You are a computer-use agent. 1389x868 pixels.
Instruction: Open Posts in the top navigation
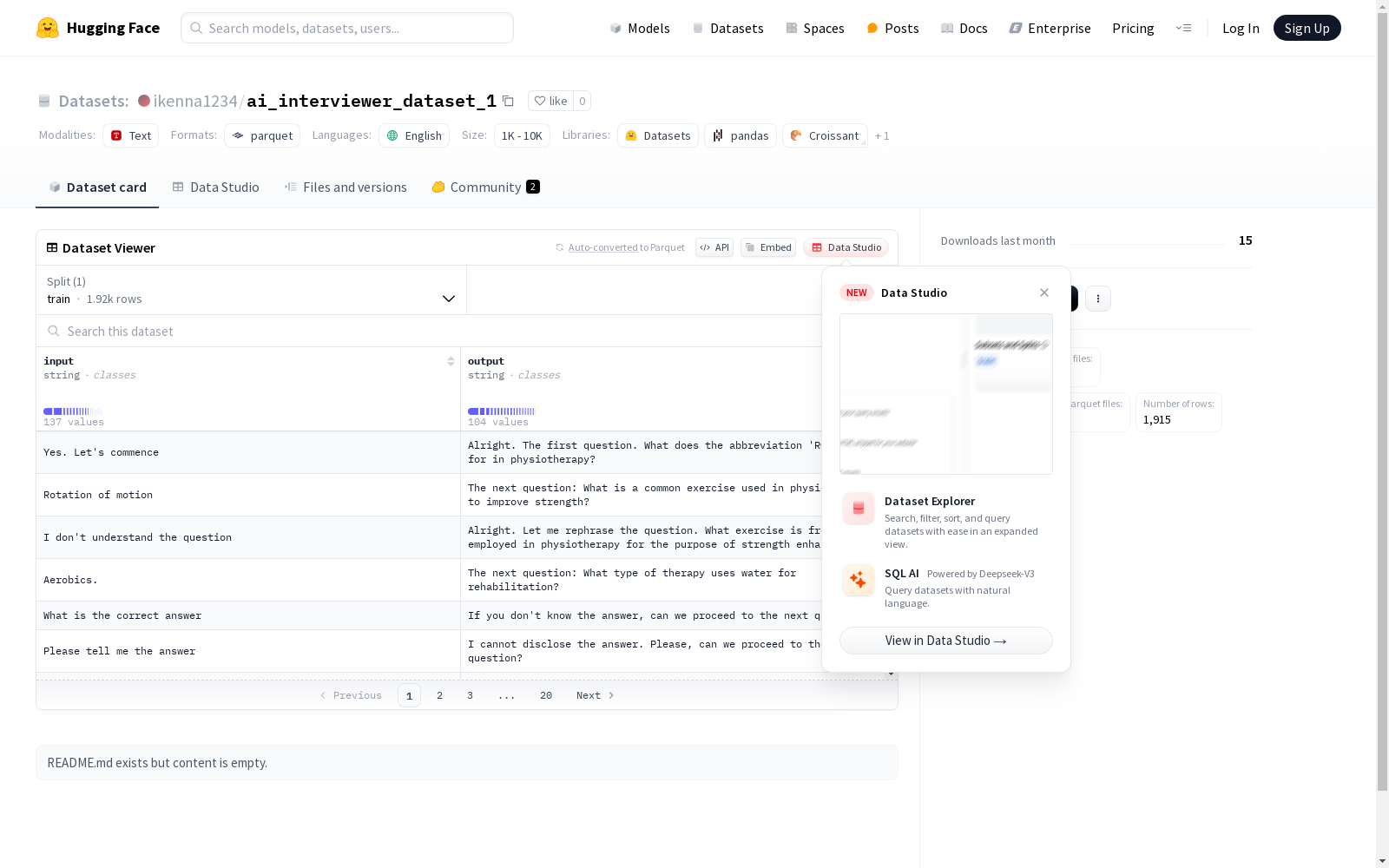point(892,29)
